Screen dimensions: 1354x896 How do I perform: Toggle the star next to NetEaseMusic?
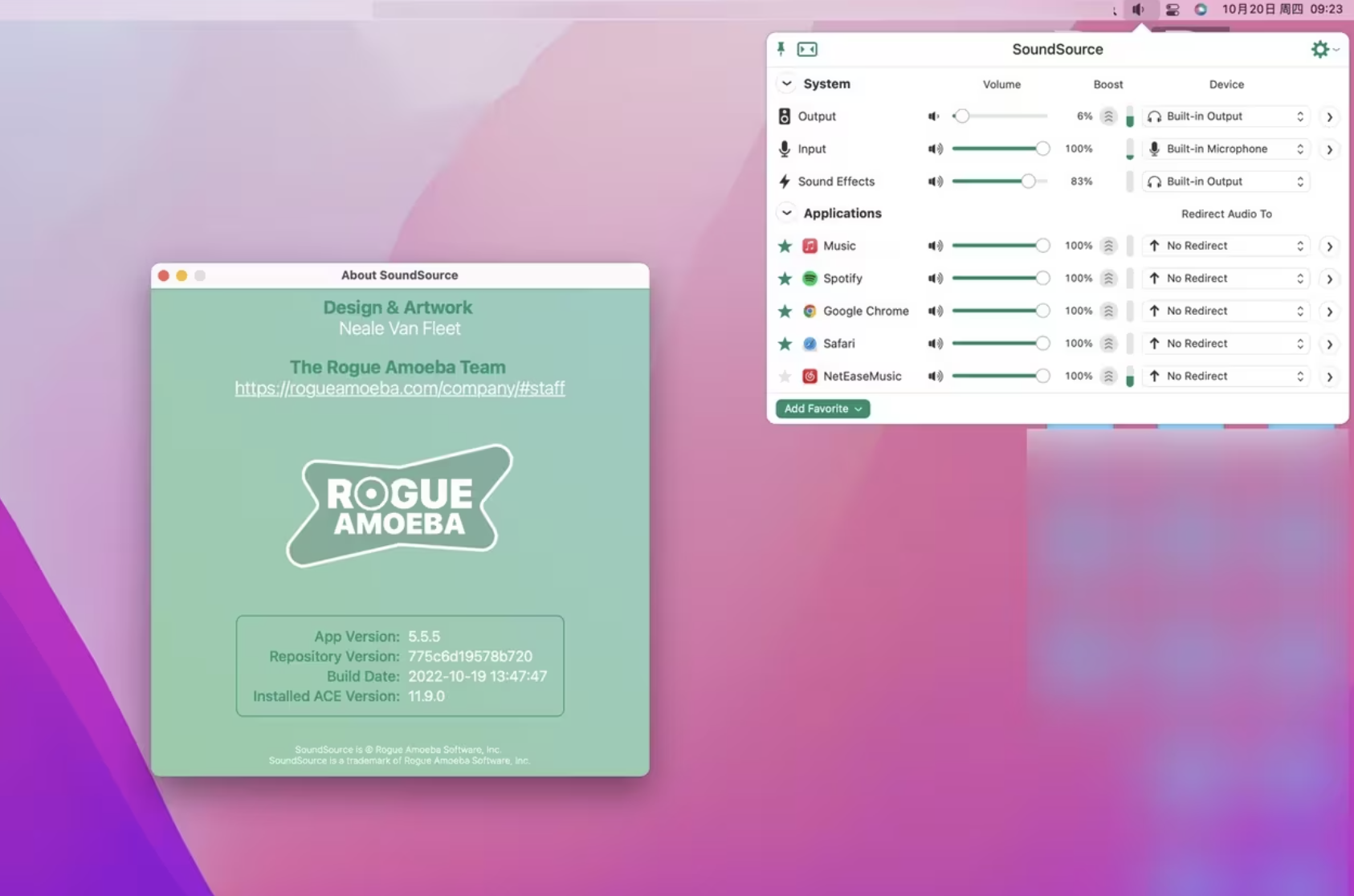tap(785, 376)
